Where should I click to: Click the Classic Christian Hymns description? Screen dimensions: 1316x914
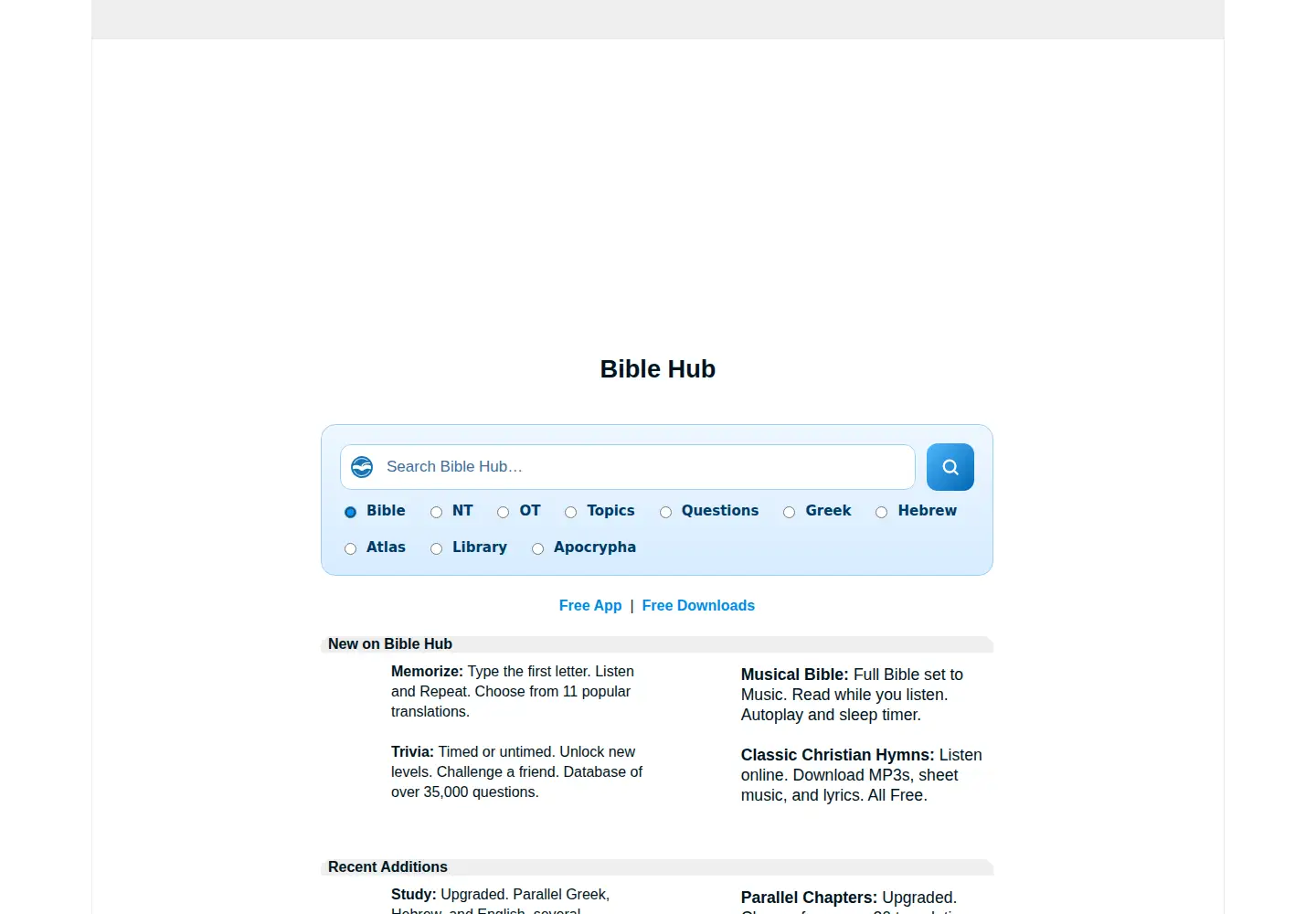862,775
